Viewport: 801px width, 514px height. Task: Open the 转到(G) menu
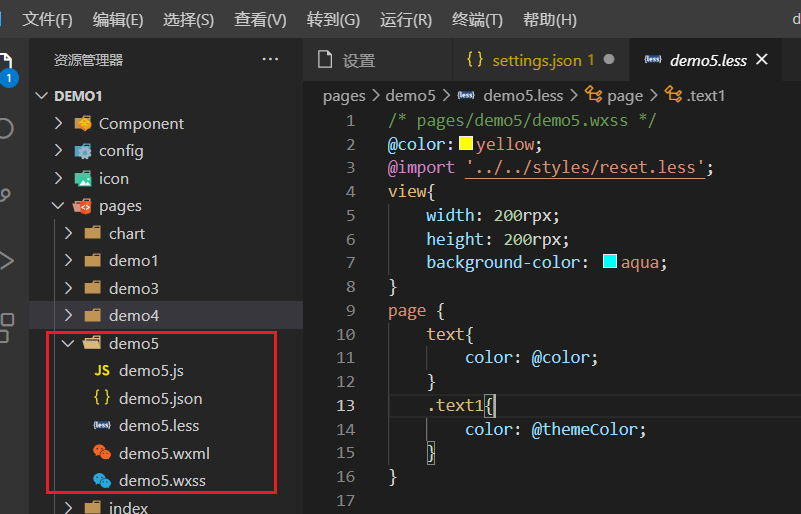(333, 19)
